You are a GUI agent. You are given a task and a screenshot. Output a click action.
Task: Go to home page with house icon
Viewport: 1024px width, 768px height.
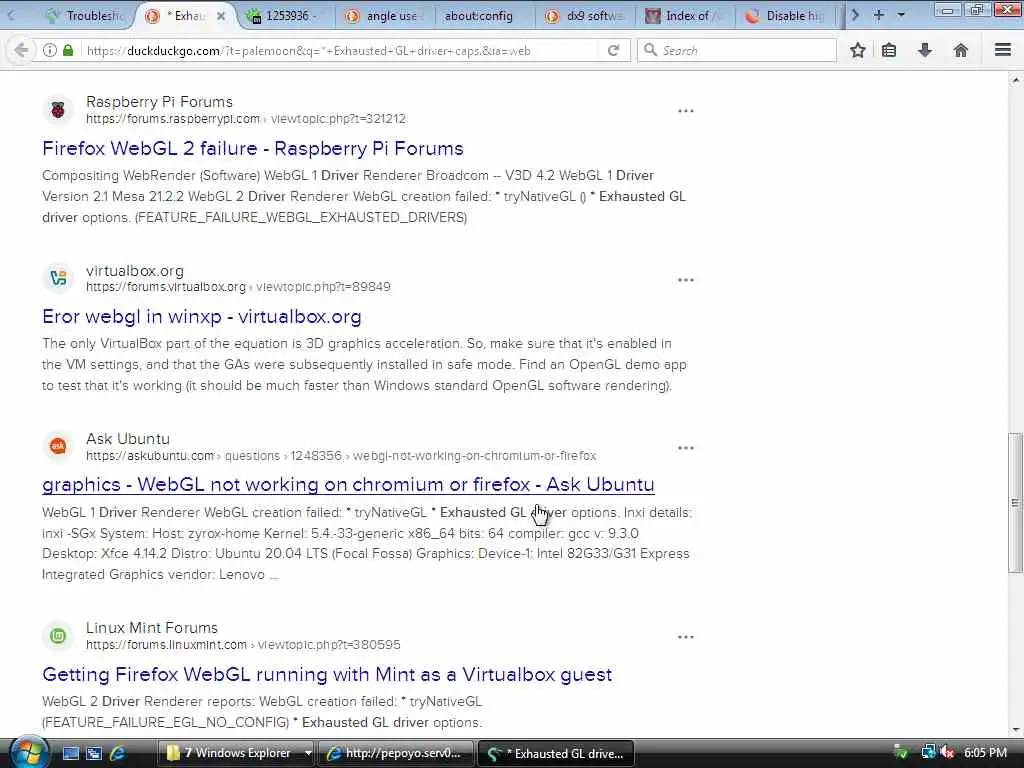(x=961, y=50)
